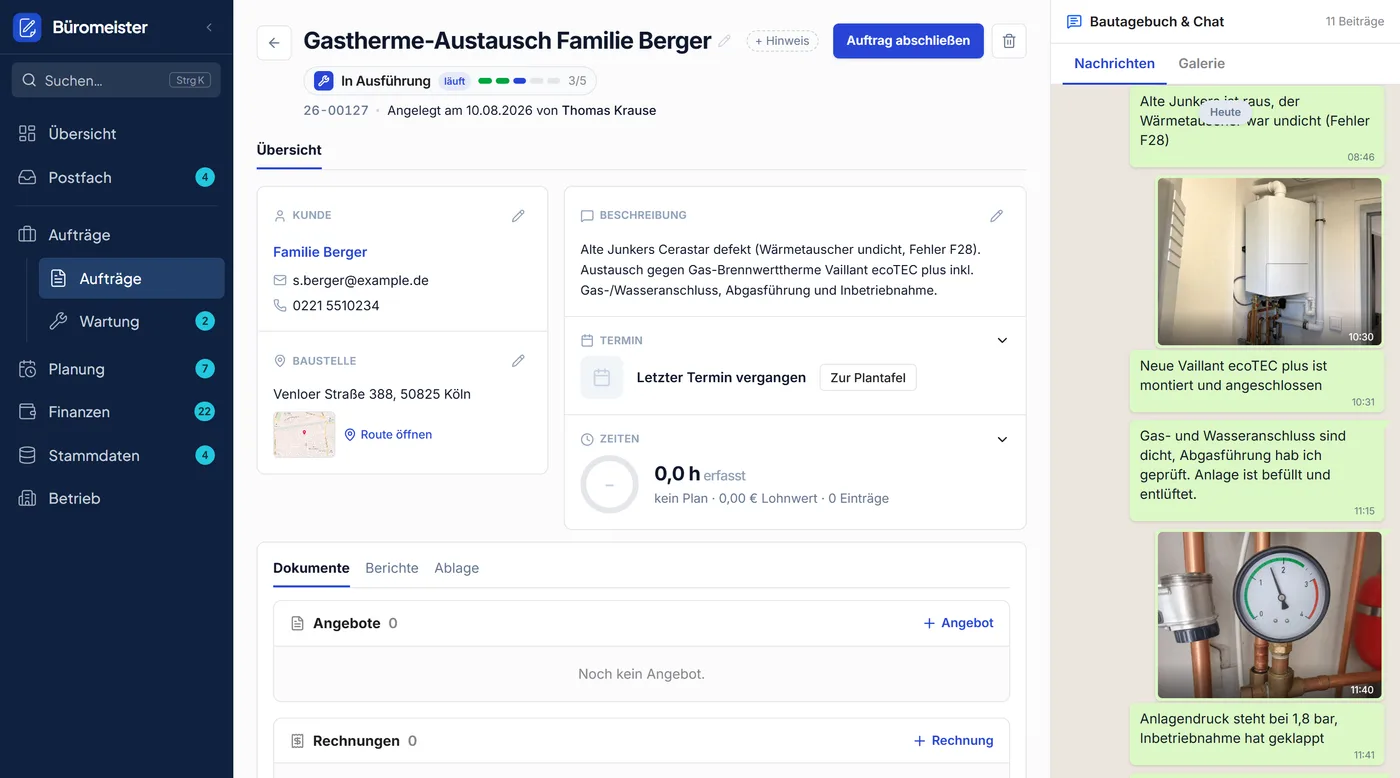Click the Postfach badge showing 4
The height and width of the screenshot is (778, 1400).
pyautogui.click(x=205, y=177)
